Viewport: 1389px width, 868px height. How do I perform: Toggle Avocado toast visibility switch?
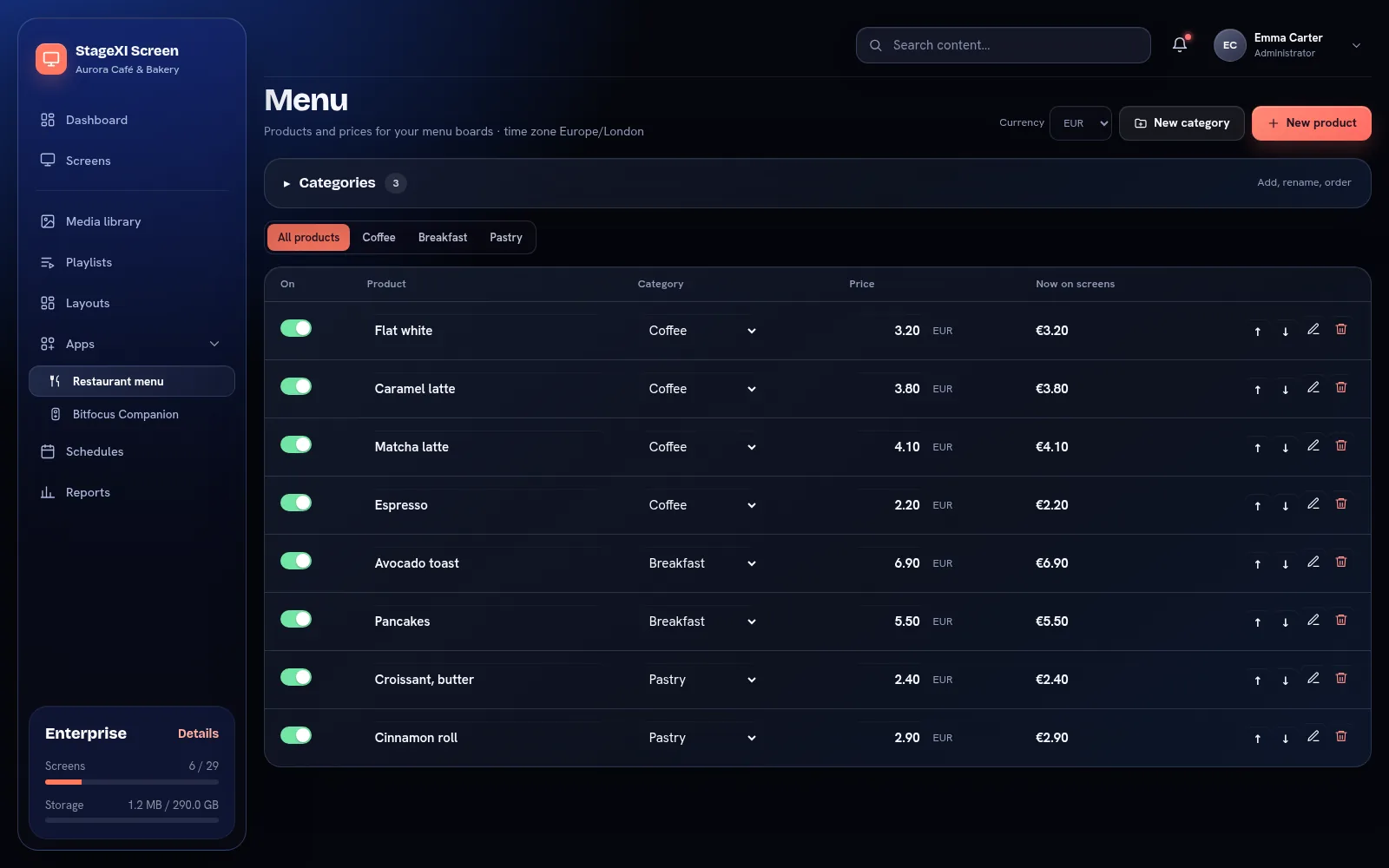(x=296, y=561)
